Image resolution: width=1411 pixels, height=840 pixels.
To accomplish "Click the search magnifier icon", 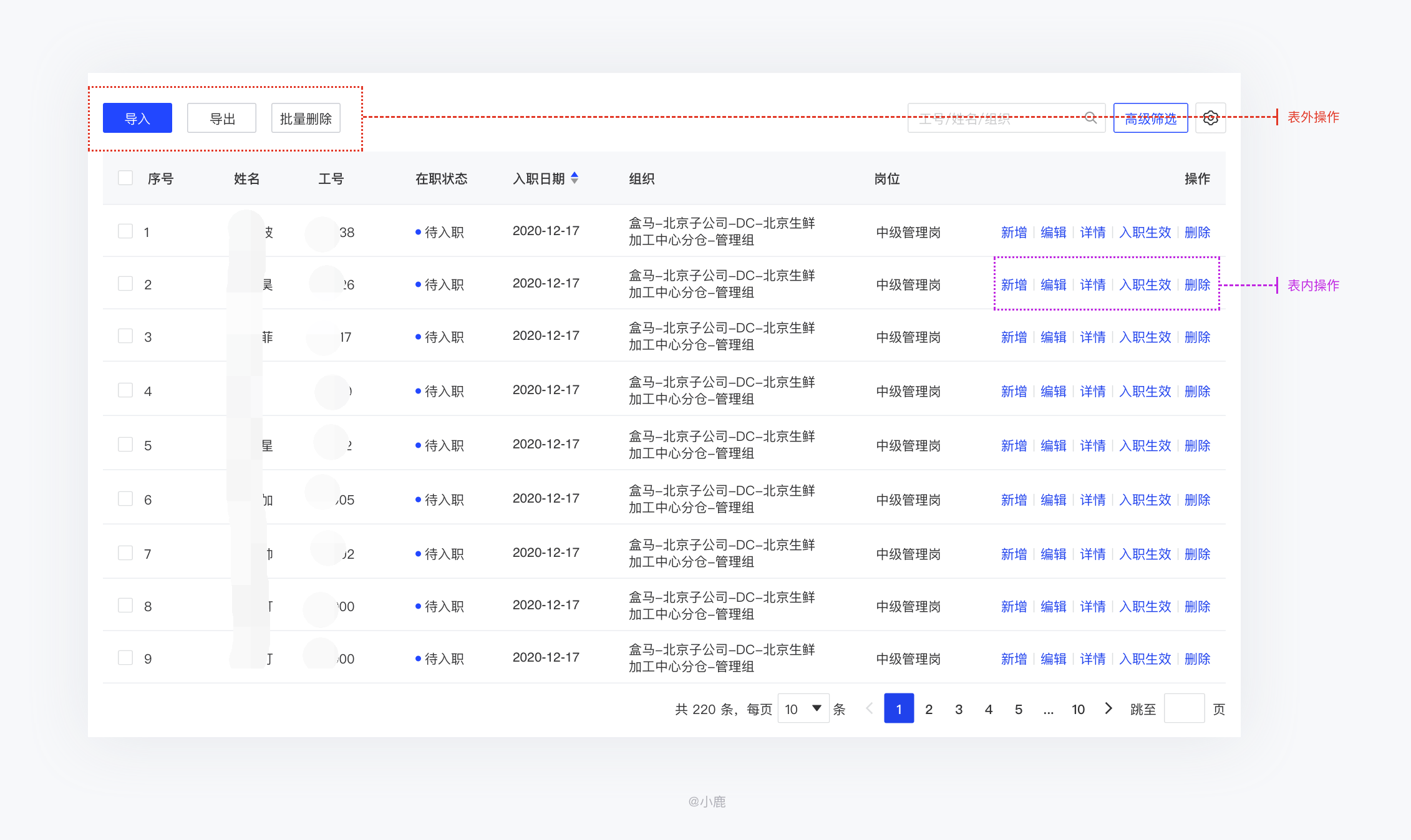I will click(x=1089, y=117).
